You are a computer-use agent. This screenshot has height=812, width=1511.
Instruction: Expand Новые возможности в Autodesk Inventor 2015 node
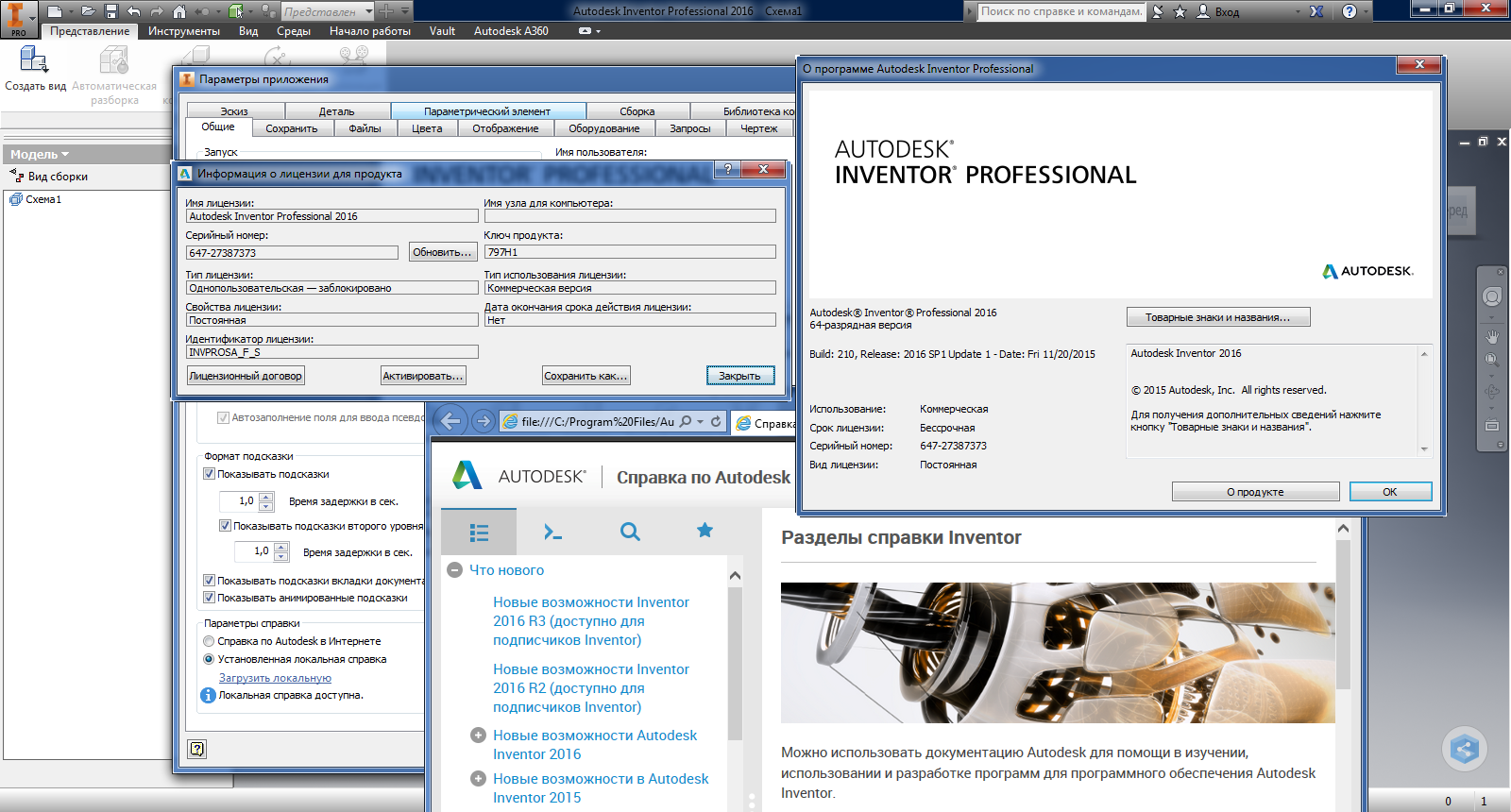[478, 778]
